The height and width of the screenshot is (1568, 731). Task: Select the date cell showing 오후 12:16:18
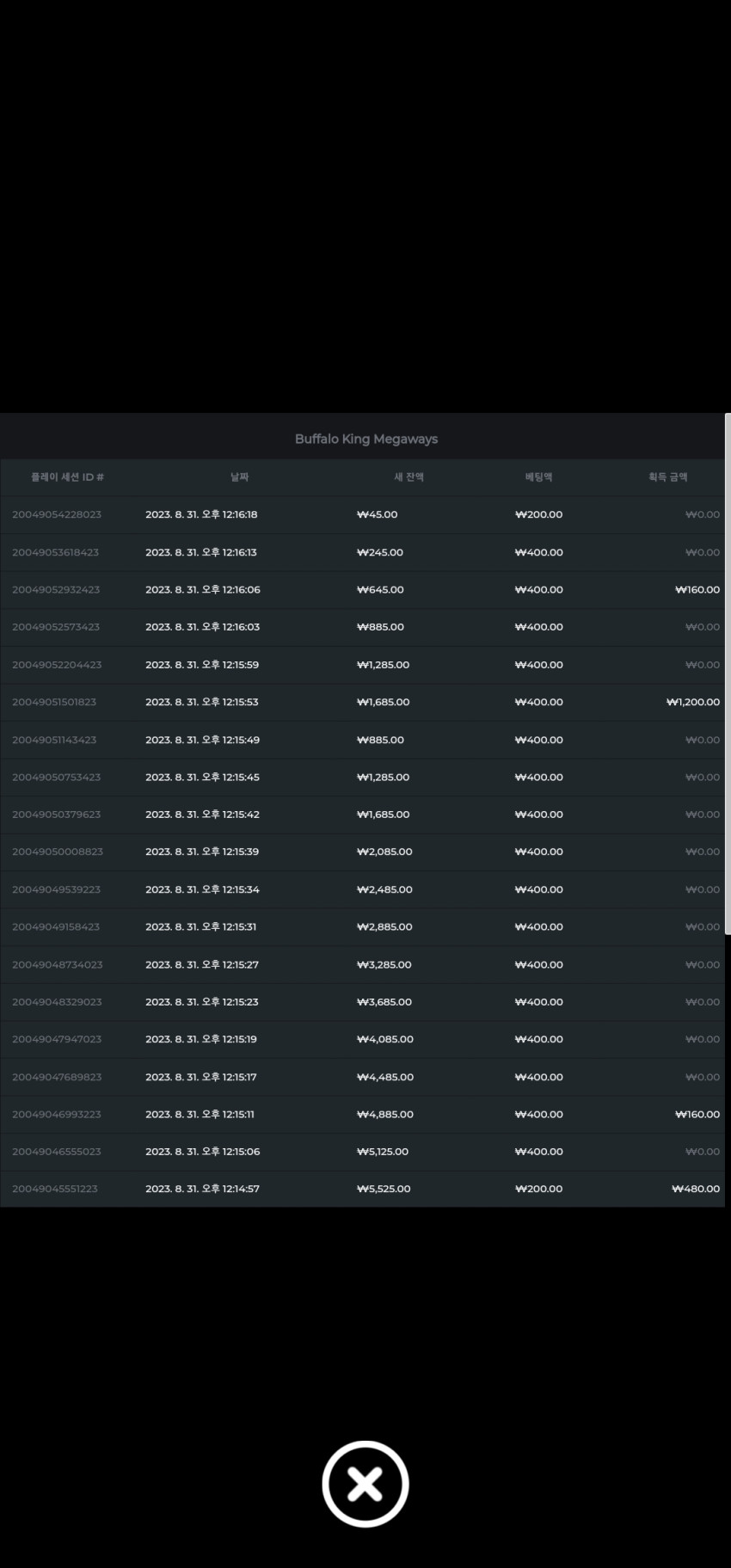coord(201,514)
